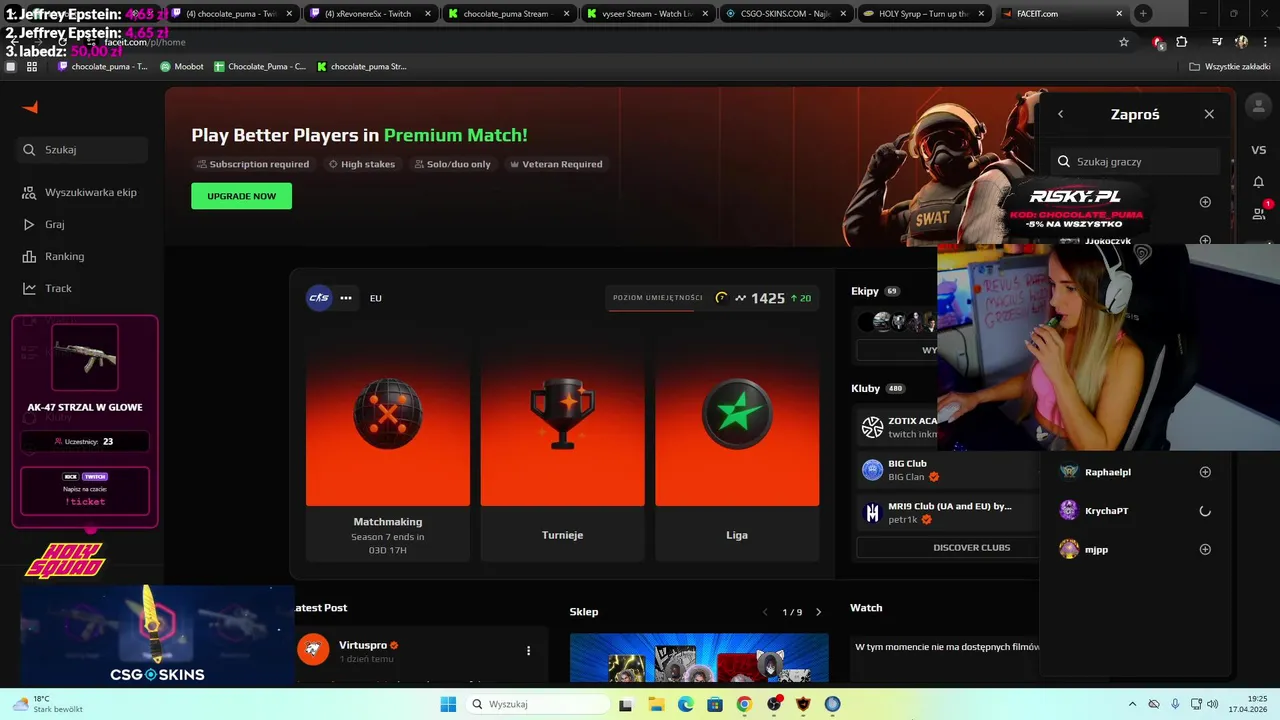Open the browser apps grid icon
Image resolution: width=1280 pixels, height=720 pixels.
32,66
